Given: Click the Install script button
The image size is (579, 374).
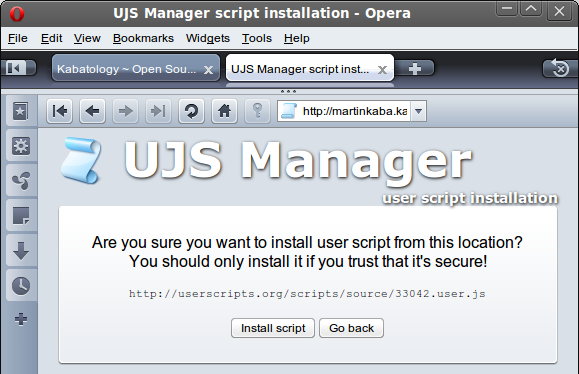Looking at the screenshot, I should (x=273, y=328).
